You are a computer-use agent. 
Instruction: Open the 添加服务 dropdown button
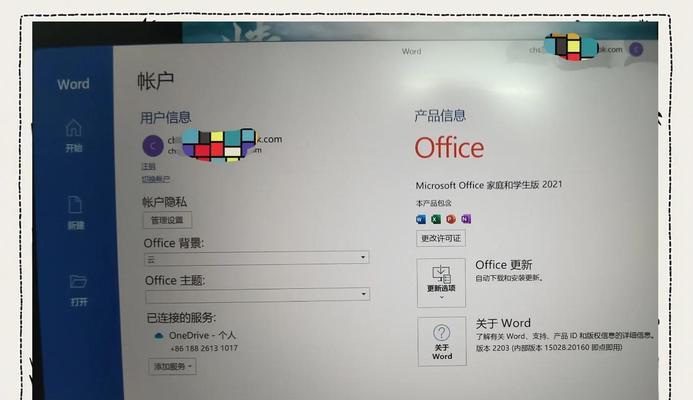click(172, 366)
